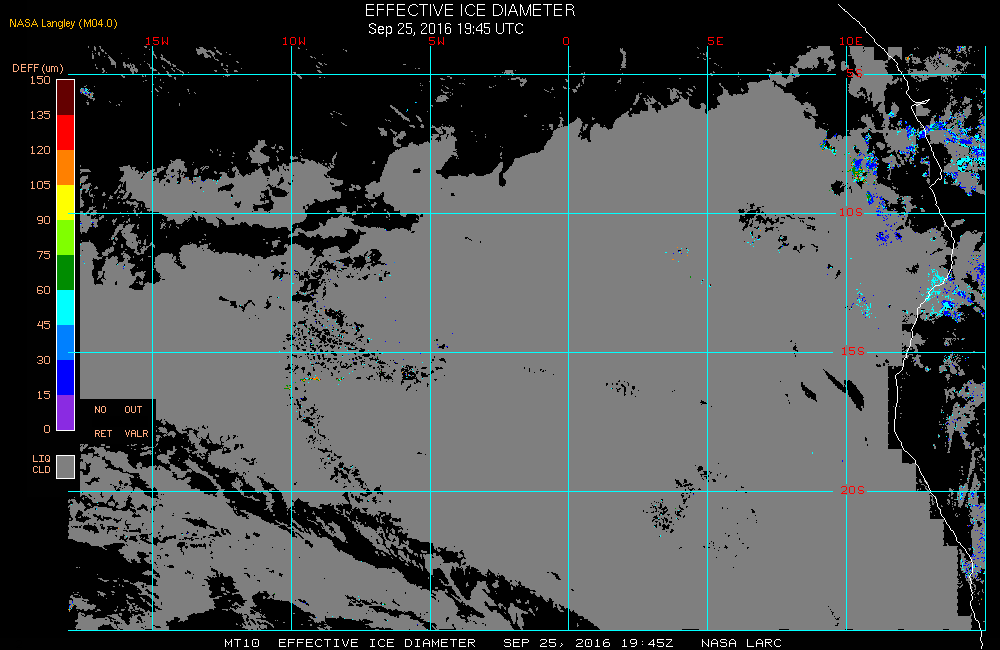Screen dimensions: 1000x650
Task: Click the 15 value on the color scale
Action: [x=43, y=396]
